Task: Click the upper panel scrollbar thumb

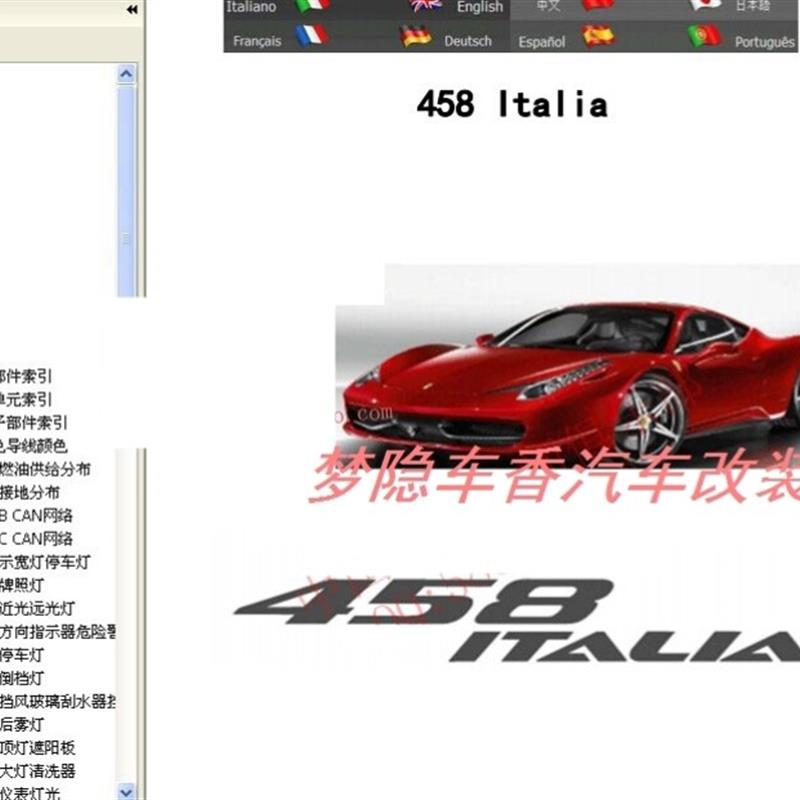Action: click(x=126, y=191)
